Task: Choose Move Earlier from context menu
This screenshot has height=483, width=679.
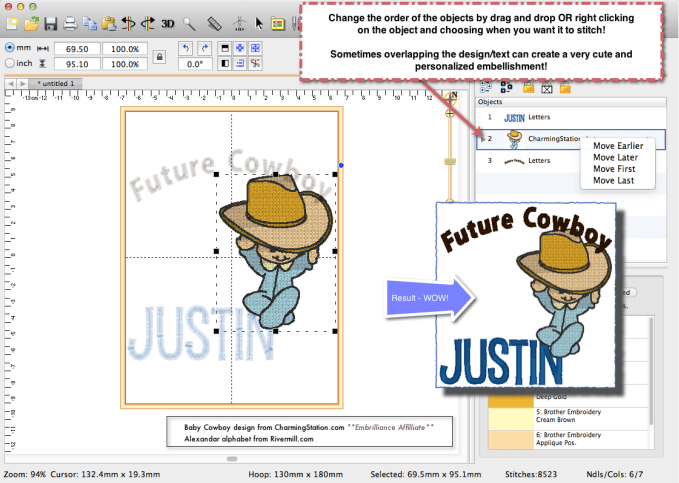Action: 618,146
